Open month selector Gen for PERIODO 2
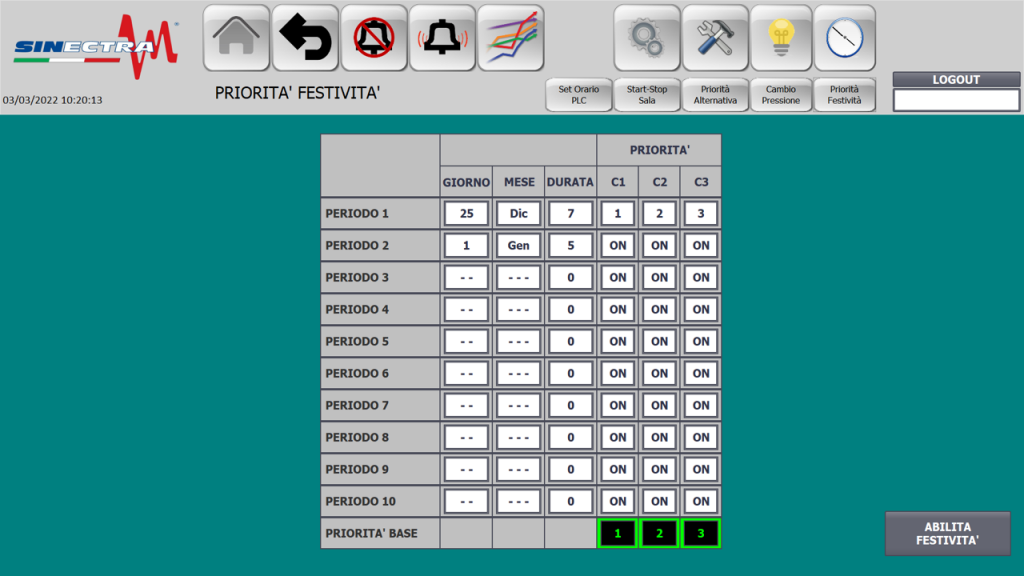Viewport: 1024px width, 576px height. tap(518, 246)
